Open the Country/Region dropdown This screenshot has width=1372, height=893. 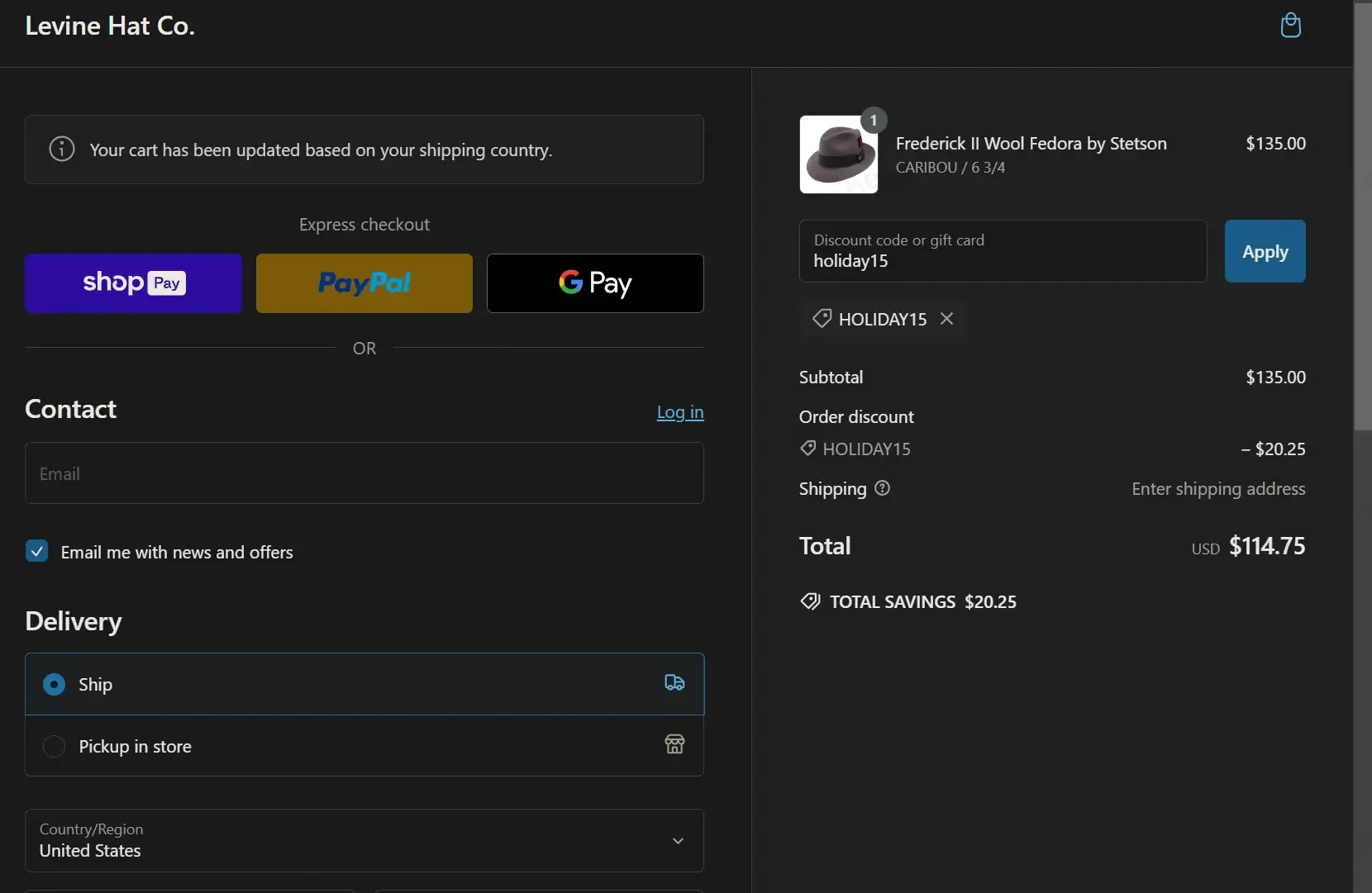pos(364,840)
